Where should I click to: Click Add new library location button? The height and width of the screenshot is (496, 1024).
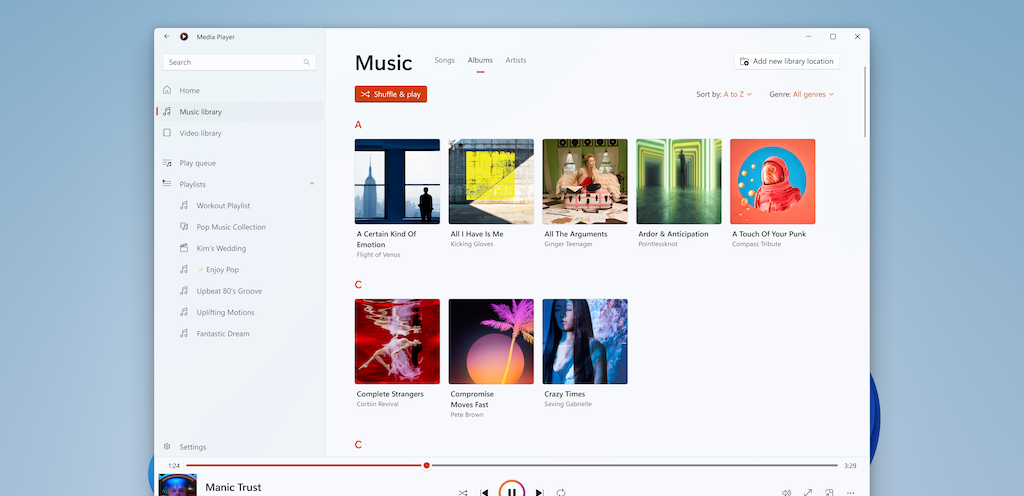click(786, 61)
